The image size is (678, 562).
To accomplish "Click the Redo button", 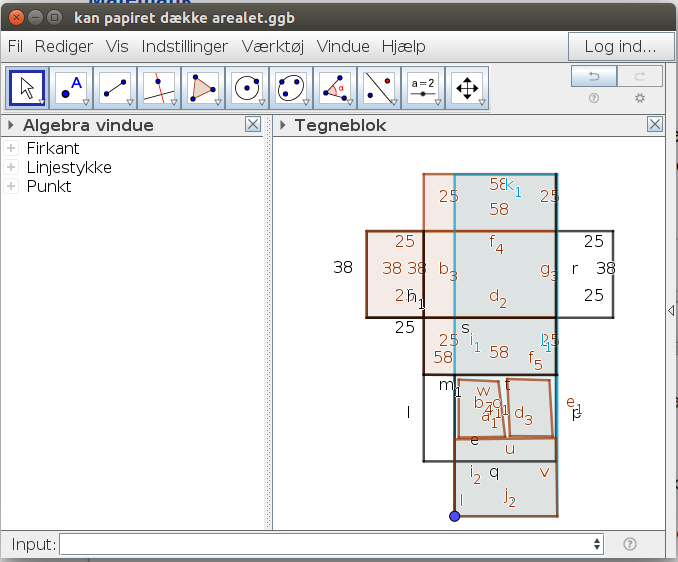I will (x=640, y=77).
